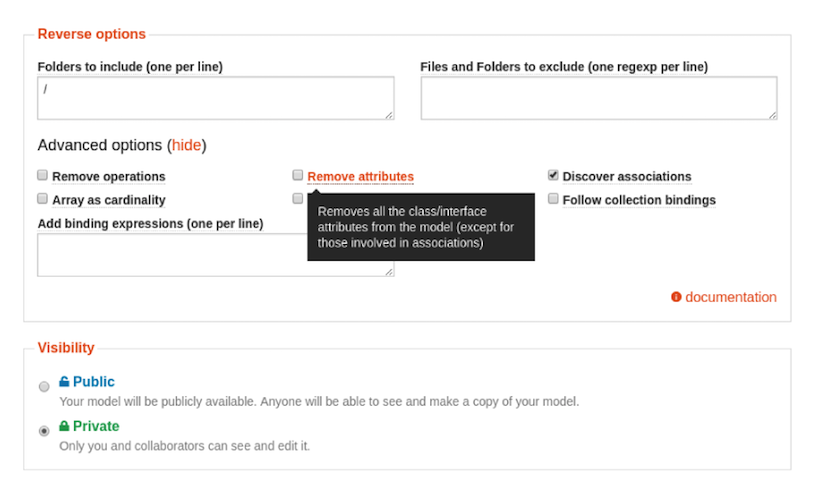Click 'Your model will be publicly available' text
813x500 pixels.
click(319, 401)
